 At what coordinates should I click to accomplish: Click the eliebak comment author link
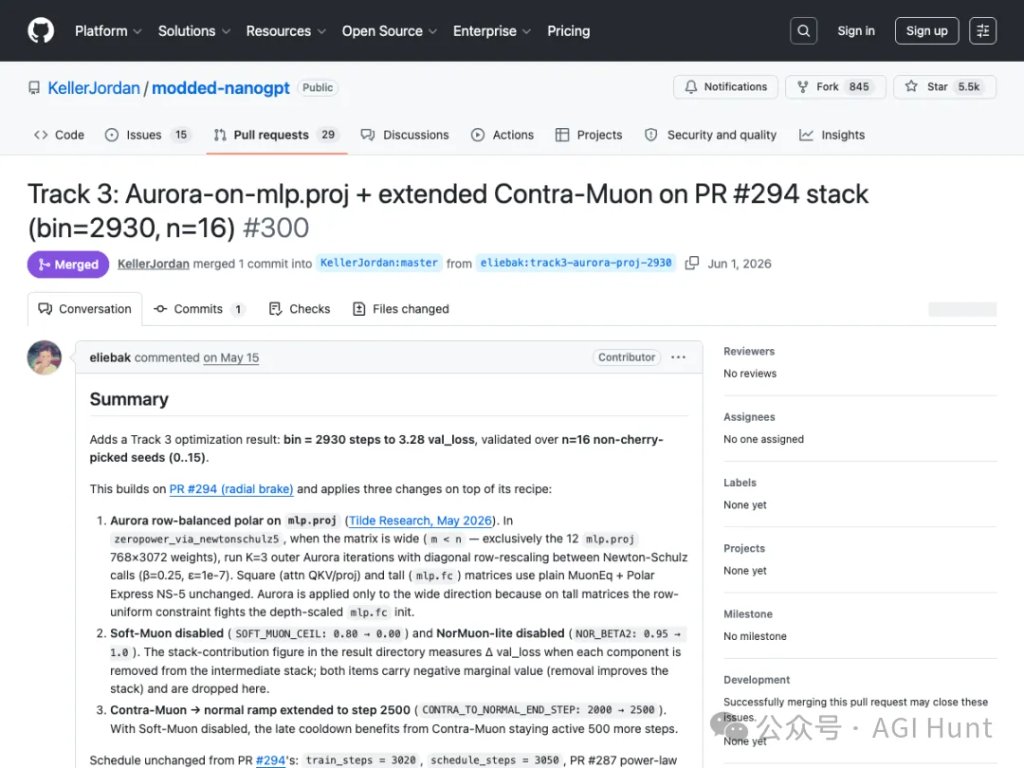[x=110, y=357]
